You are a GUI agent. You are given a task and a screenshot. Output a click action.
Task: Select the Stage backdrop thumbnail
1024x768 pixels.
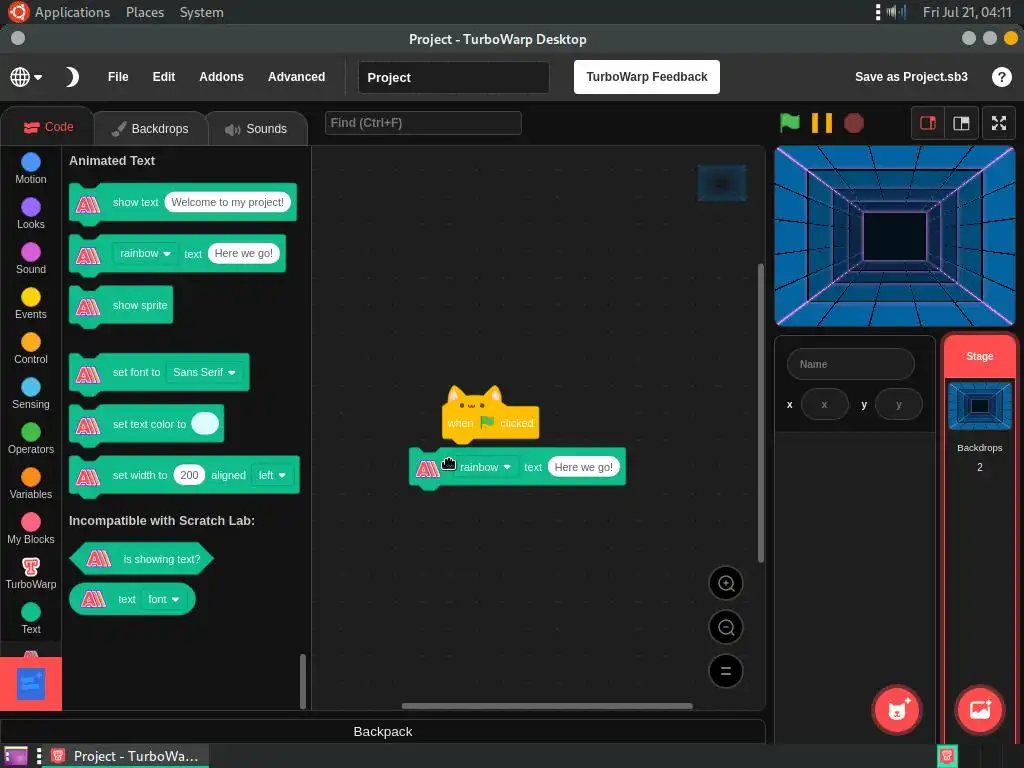980,406
